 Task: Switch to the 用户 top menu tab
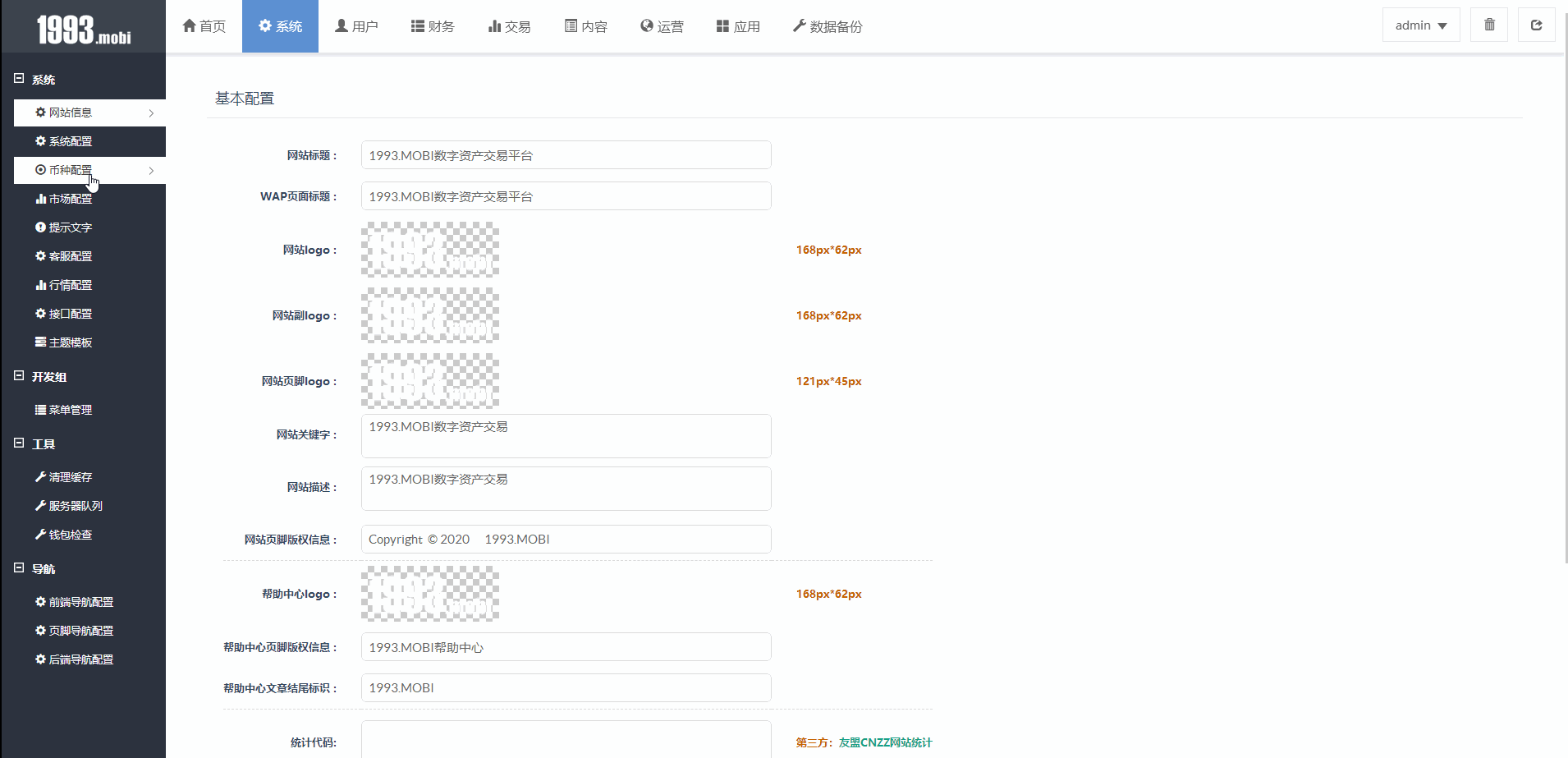coord(356,26)
